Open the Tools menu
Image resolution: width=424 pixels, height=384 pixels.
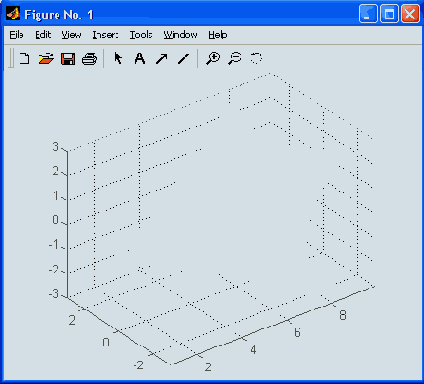(x=141, y=35)
